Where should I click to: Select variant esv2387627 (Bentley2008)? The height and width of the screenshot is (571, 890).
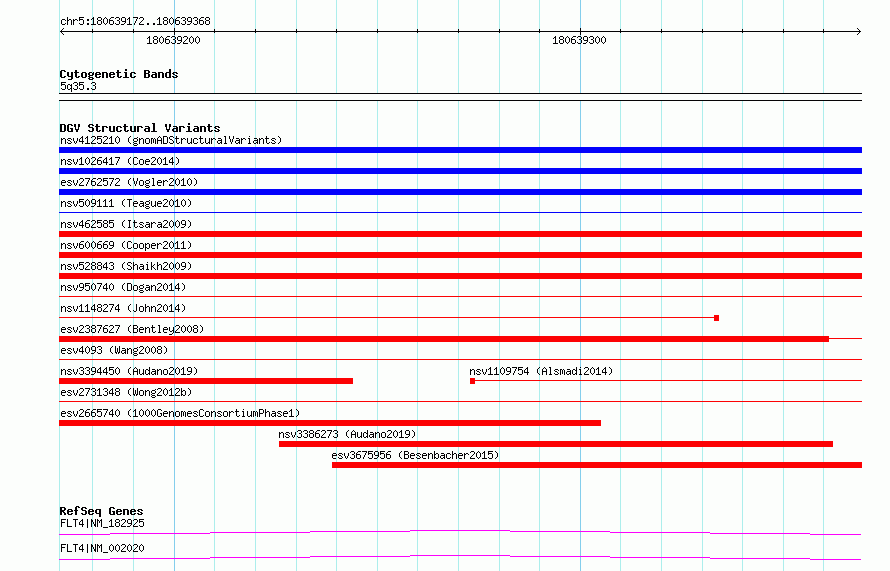point(132,329)
